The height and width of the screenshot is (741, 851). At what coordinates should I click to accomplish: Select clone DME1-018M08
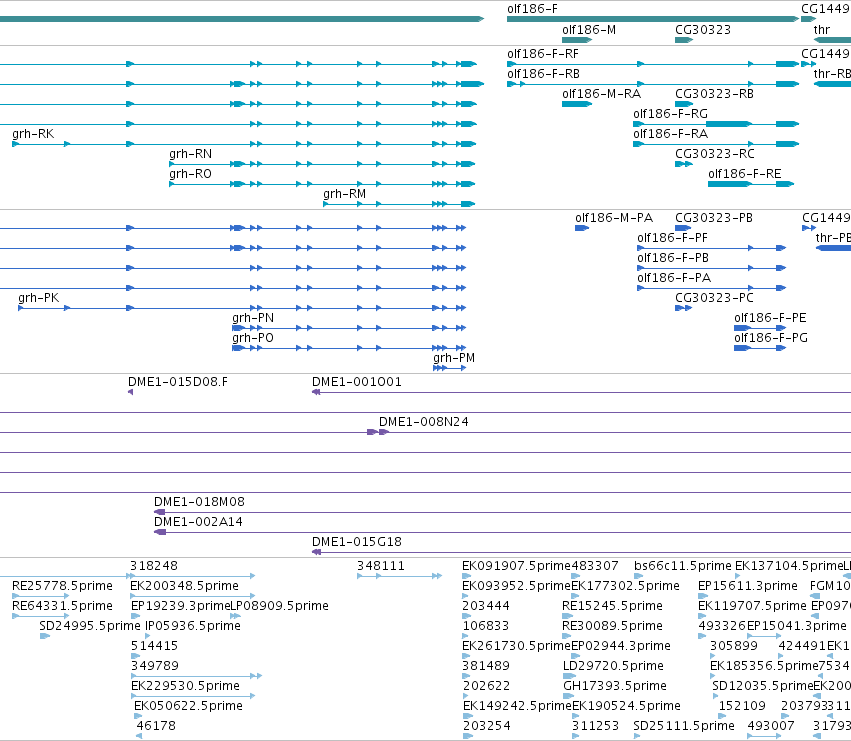199,502
